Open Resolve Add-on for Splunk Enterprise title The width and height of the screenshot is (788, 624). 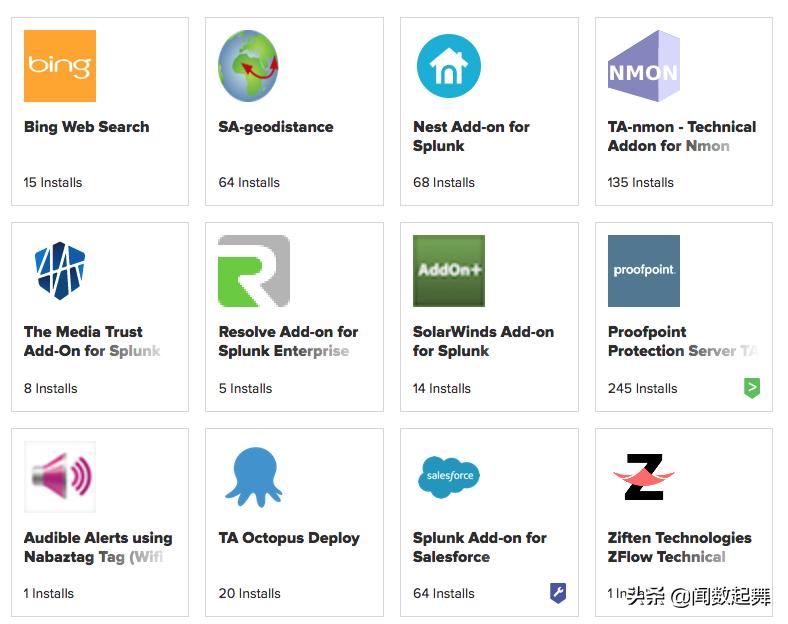pos(288,341)
